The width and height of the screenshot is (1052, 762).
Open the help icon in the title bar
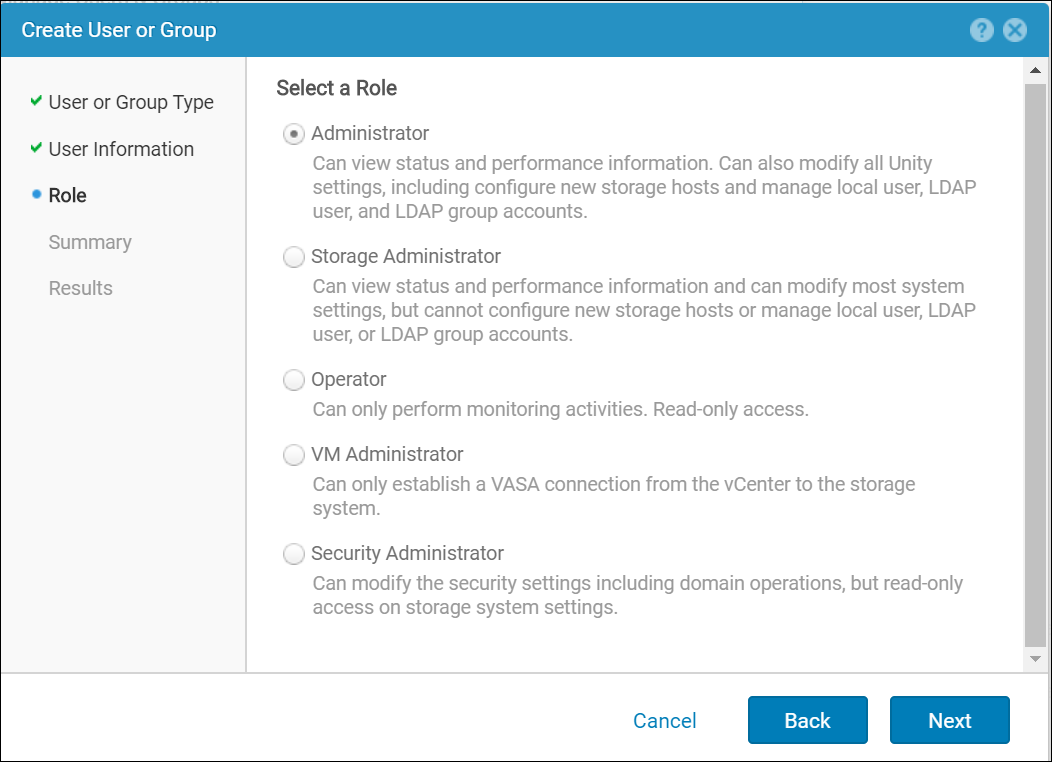click(981, 30)
